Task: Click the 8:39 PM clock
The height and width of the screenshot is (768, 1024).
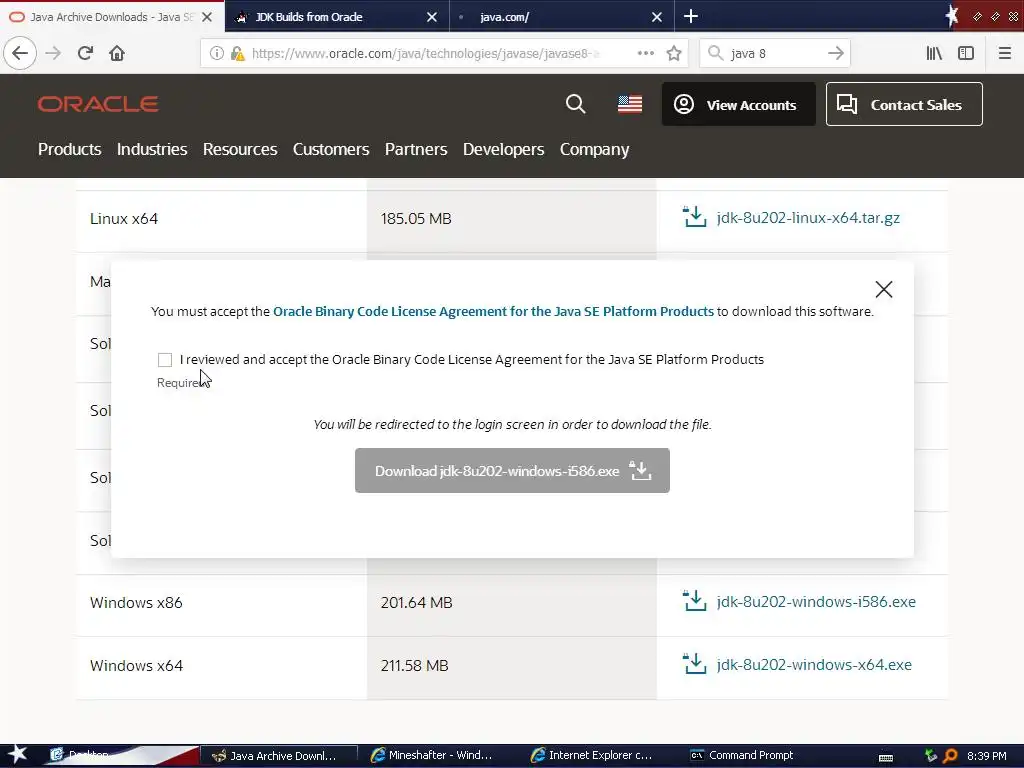Action: pos(986,756)
